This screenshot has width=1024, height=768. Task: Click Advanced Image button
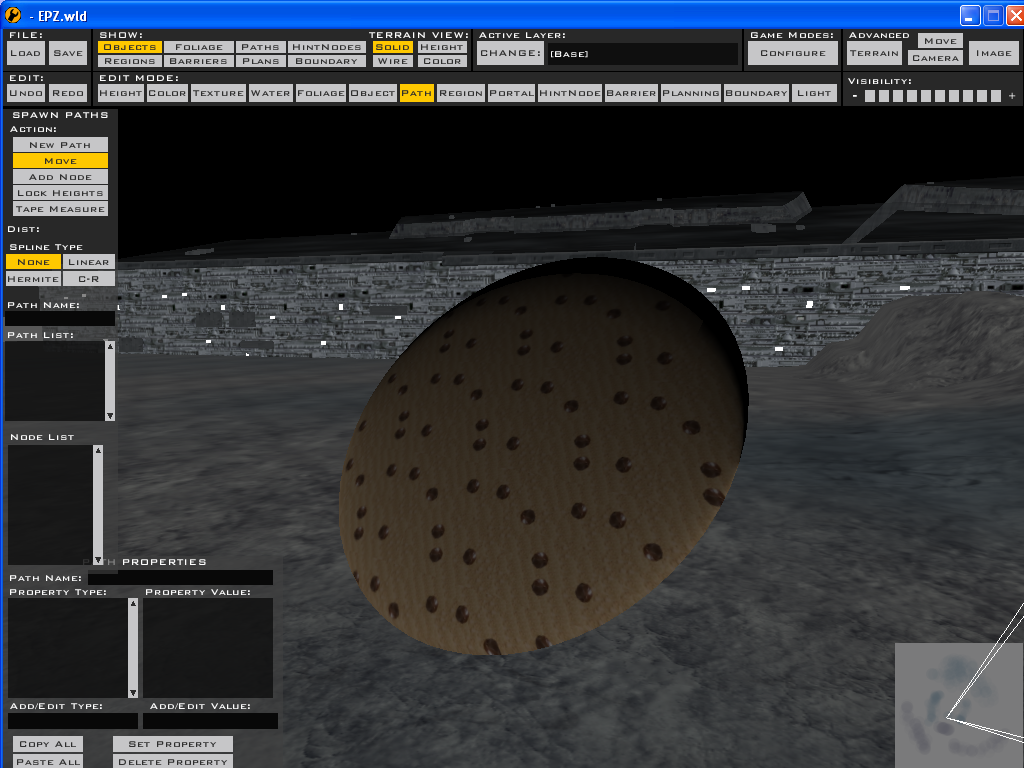click(994, 54)
